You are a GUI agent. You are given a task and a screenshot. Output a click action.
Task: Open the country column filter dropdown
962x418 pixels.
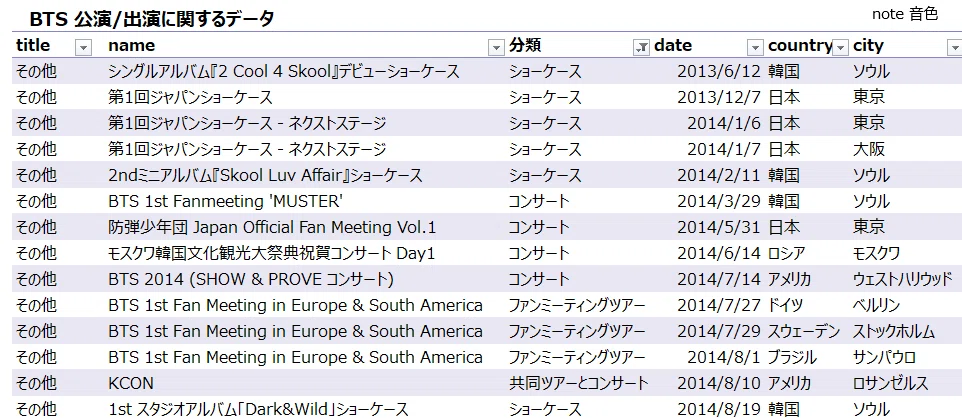841,47
